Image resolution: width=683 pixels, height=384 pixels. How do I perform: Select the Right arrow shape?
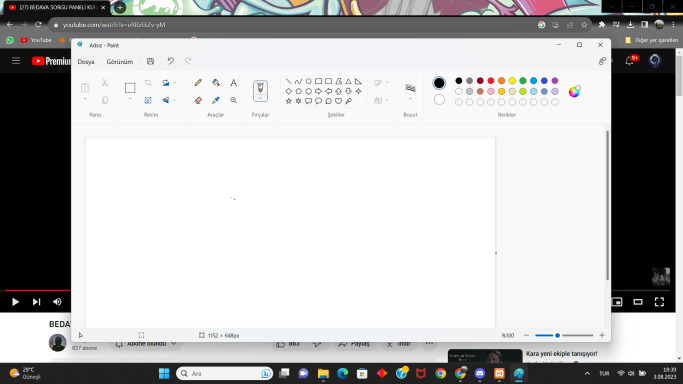pos(318,91)
